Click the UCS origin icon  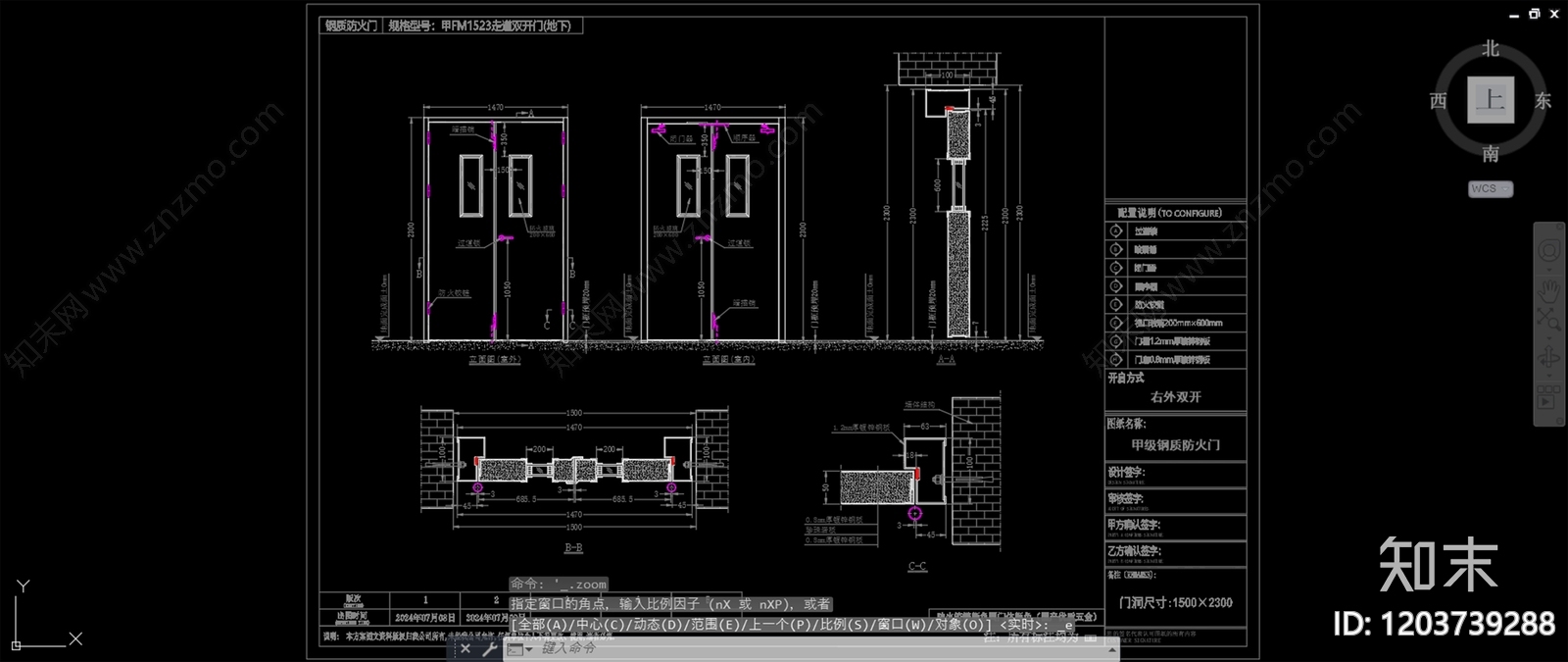point(17,644)
